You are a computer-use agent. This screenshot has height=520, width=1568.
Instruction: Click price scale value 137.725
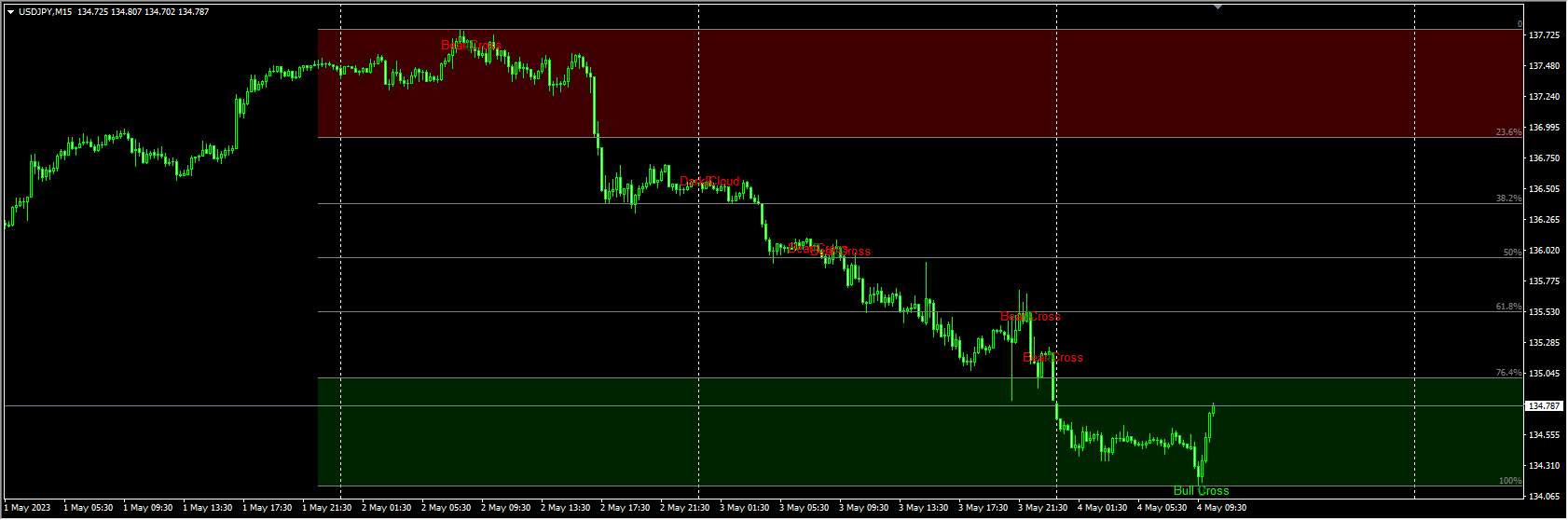pyautogui.click(x=1545, y=35)
